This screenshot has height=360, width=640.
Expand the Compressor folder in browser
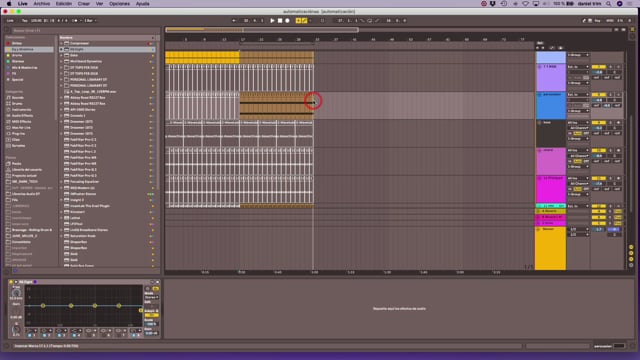[62, 43]
